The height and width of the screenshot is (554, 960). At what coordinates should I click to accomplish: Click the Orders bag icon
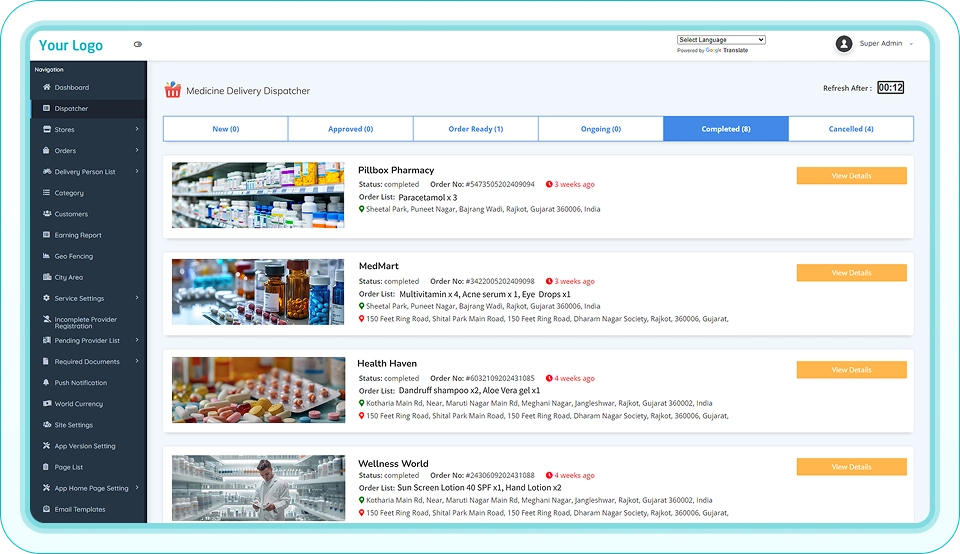[x=47, y=151]
